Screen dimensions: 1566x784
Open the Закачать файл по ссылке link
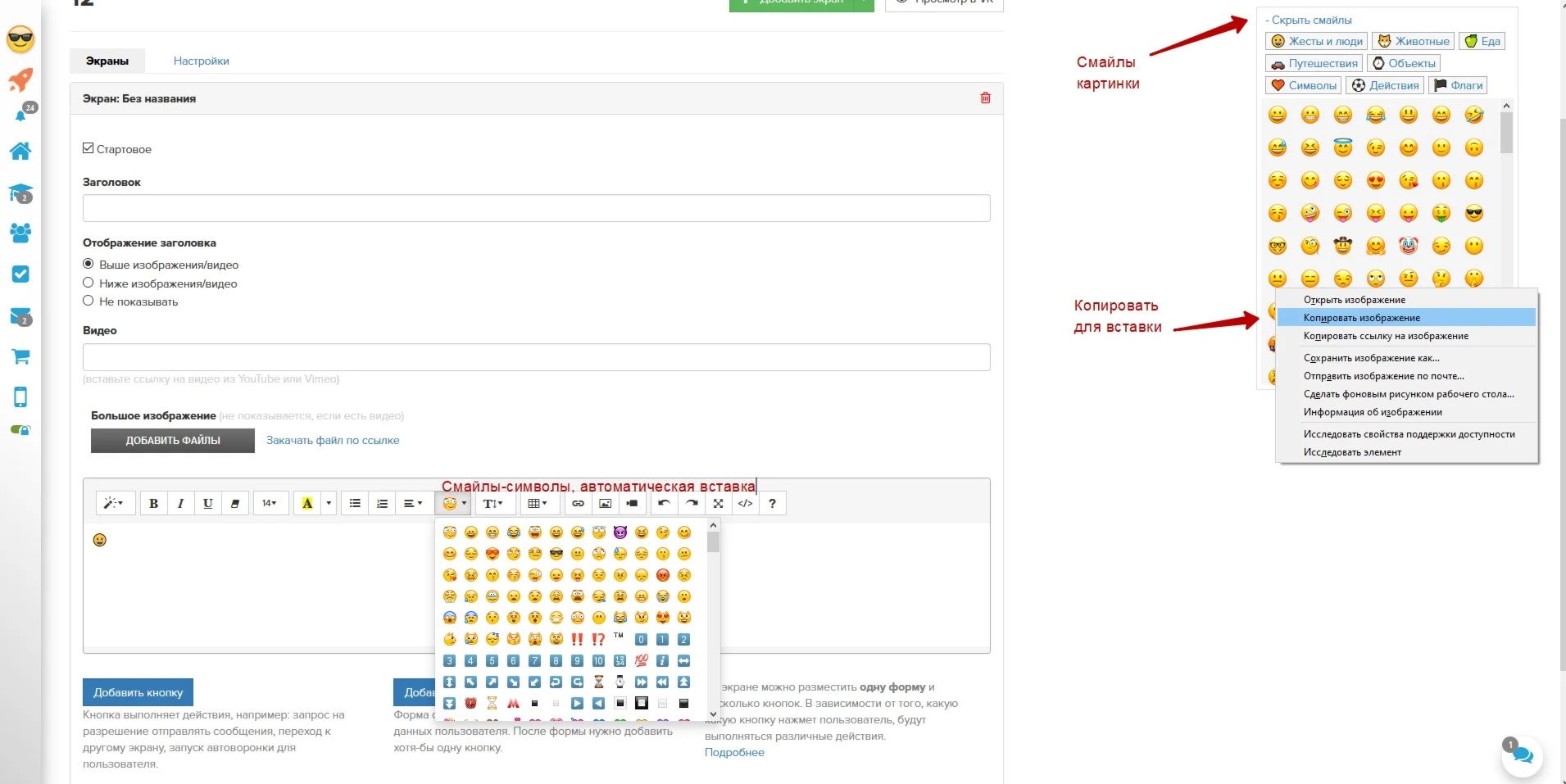333,440
